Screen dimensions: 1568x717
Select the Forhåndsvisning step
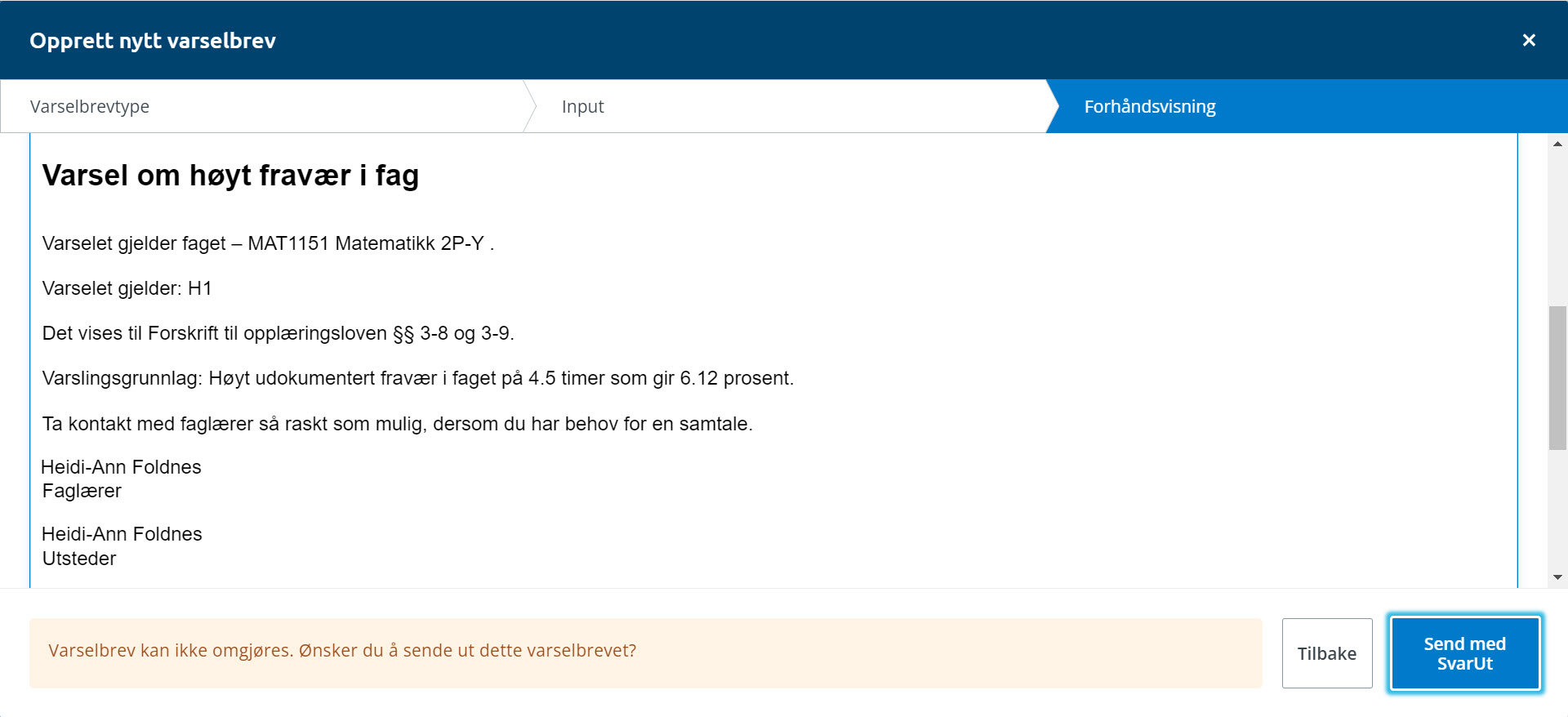point(1307,106)
